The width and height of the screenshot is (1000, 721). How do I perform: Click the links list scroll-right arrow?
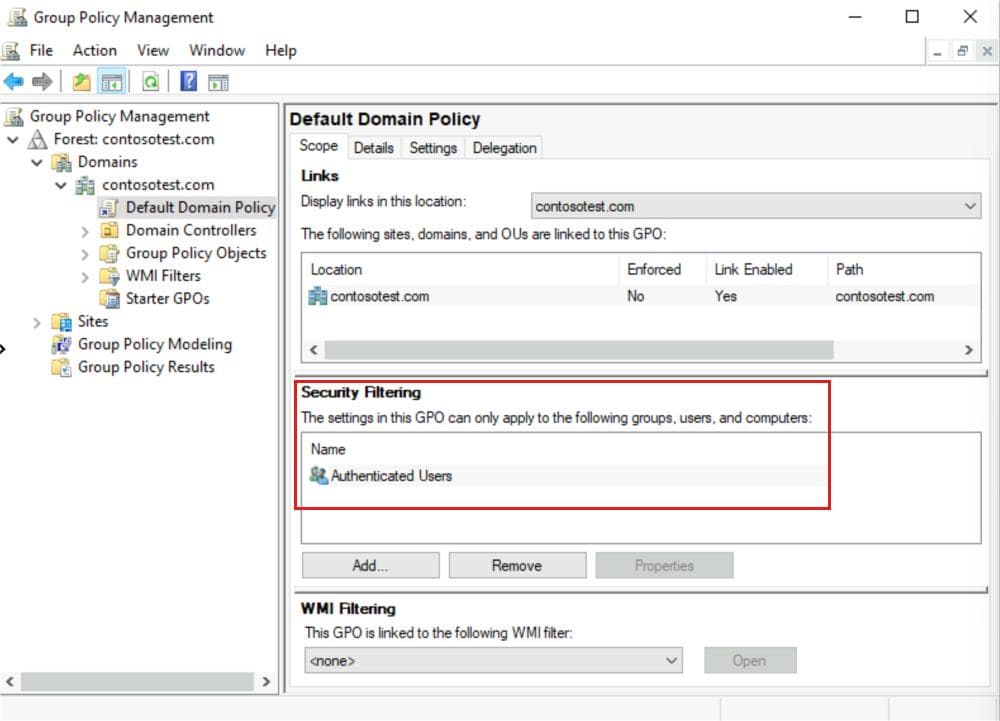(x=969, y=349)
